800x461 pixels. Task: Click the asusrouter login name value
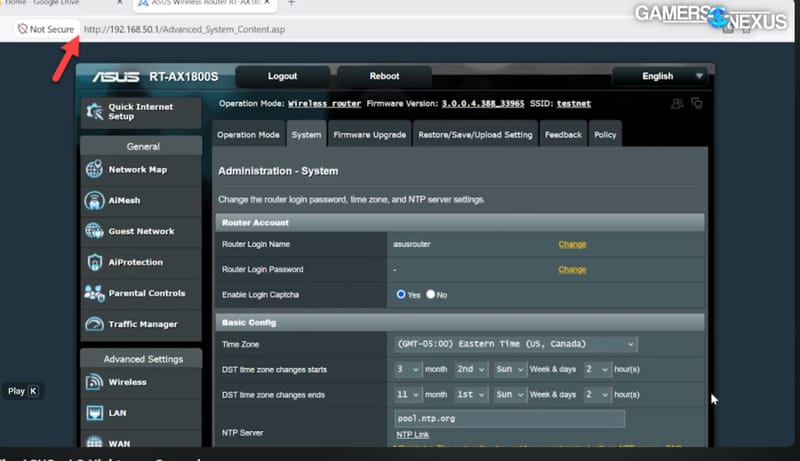[x=412, y=244]
